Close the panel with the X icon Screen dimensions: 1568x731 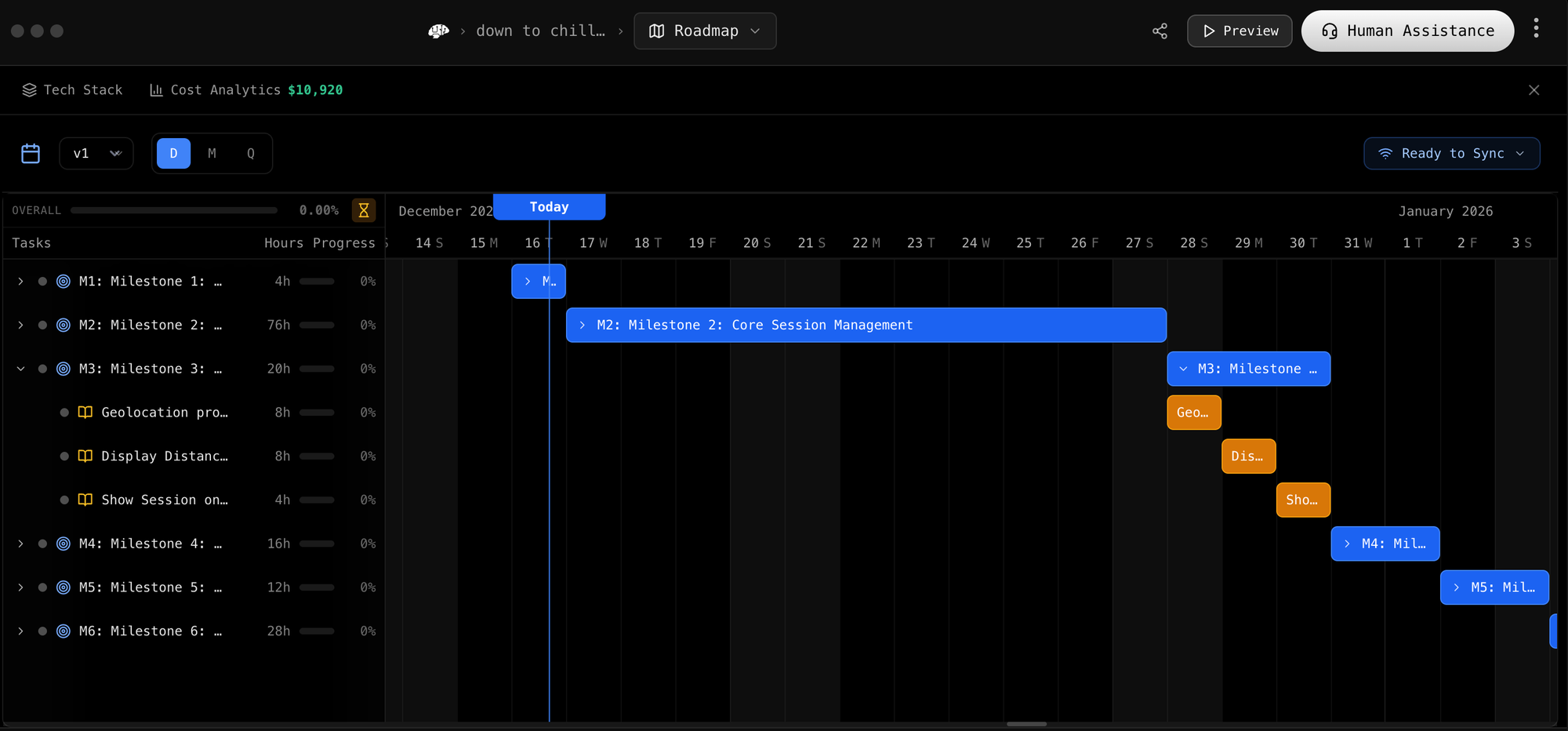click(x=1534, y=90)
